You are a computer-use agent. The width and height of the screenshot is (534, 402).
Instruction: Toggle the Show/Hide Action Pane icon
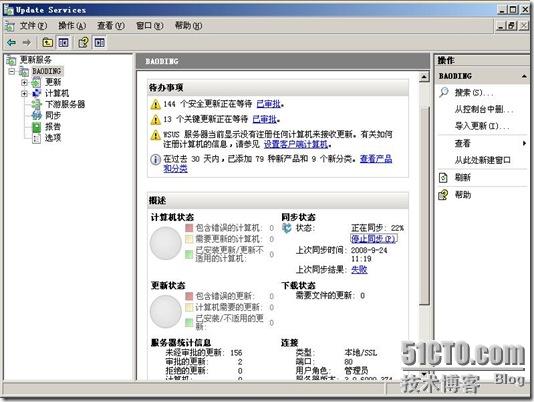point(99,43)
